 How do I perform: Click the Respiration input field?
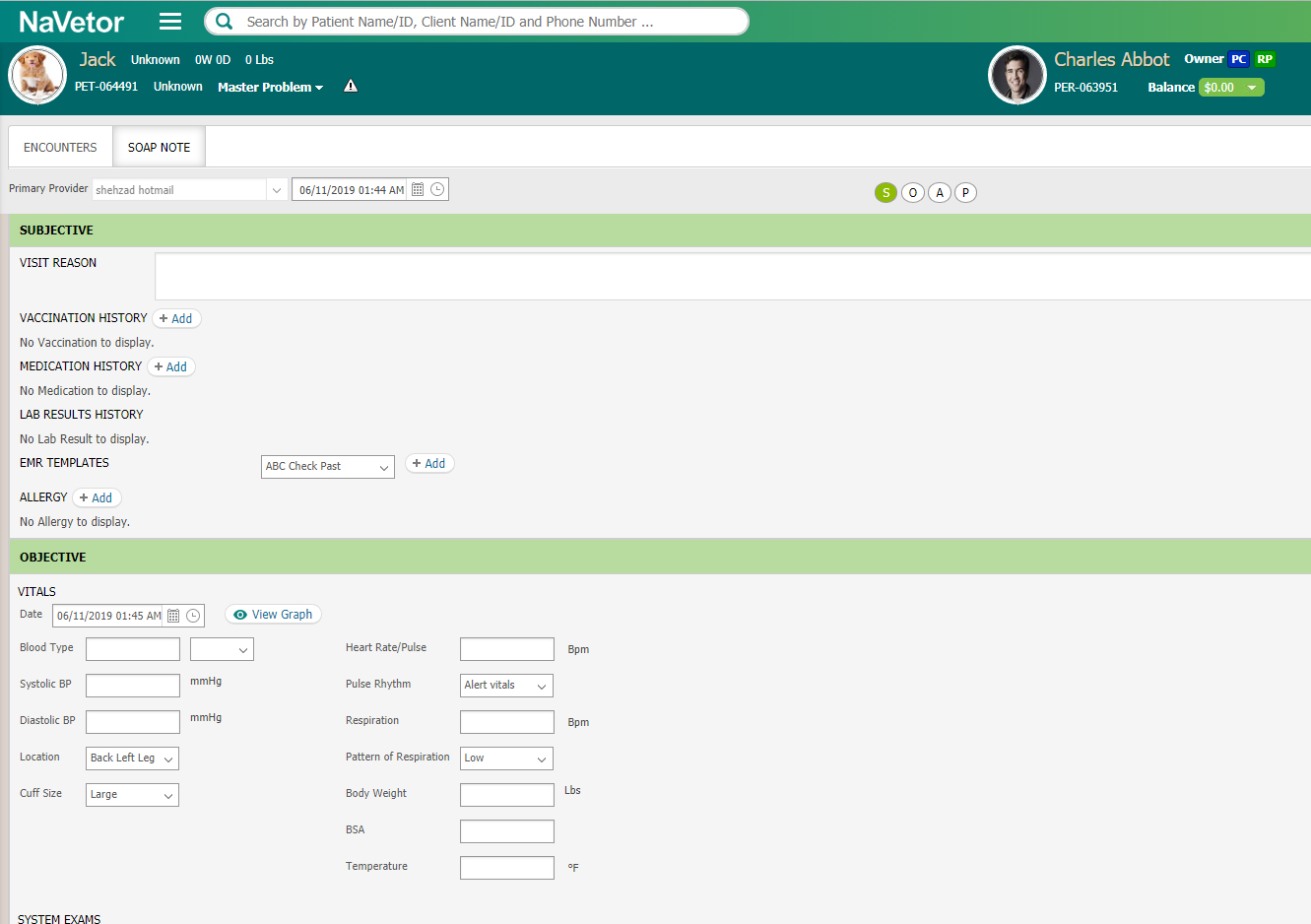[x=507, y=722]
